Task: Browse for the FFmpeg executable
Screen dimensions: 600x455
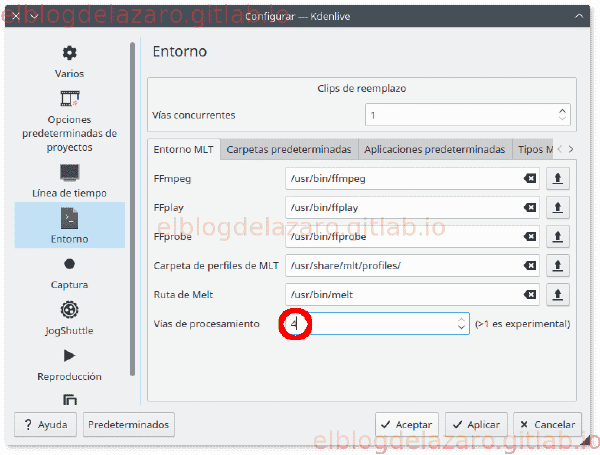Action: [x=558, y=178]
